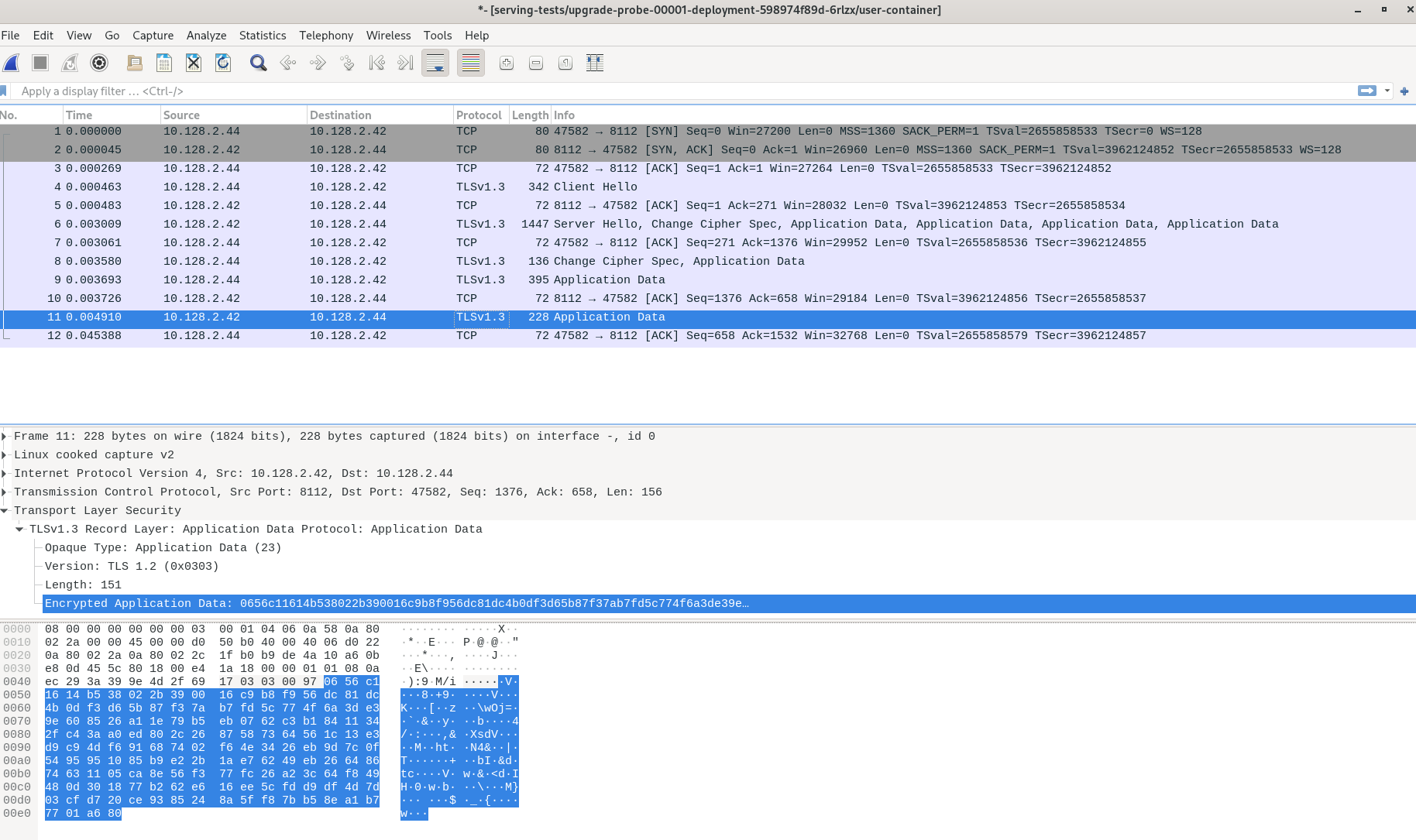Close the capture file using the X icon
This screenshot has width=1416, height=840.
coord(194,63)
